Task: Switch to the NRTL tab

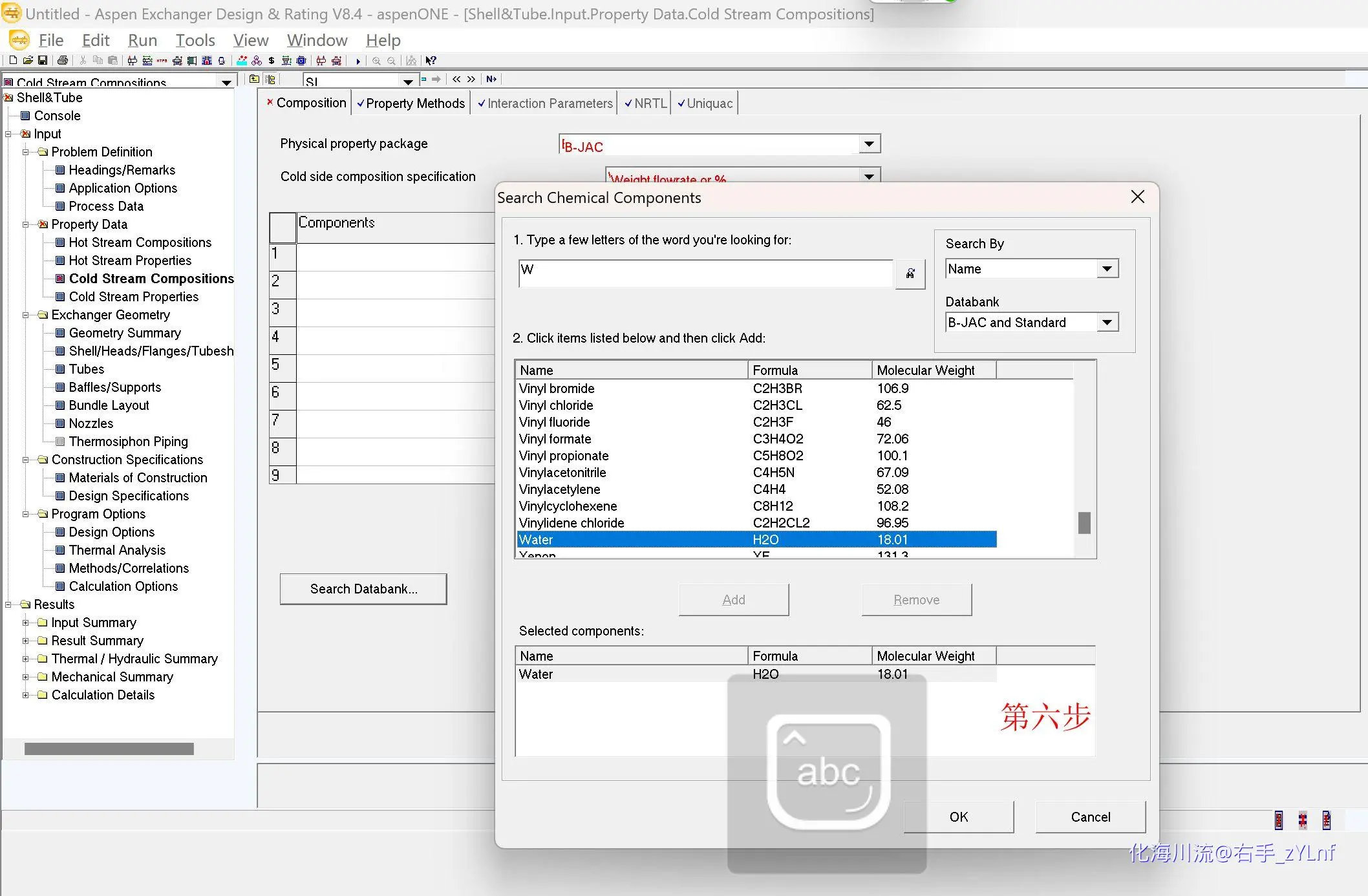Action: point(645,103)
